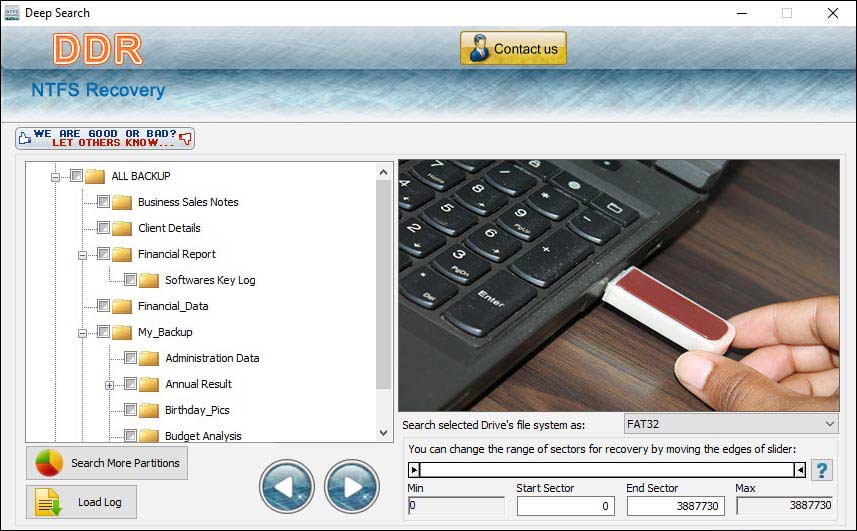Tick the Budget Analysis checkbox

[130, 435]
